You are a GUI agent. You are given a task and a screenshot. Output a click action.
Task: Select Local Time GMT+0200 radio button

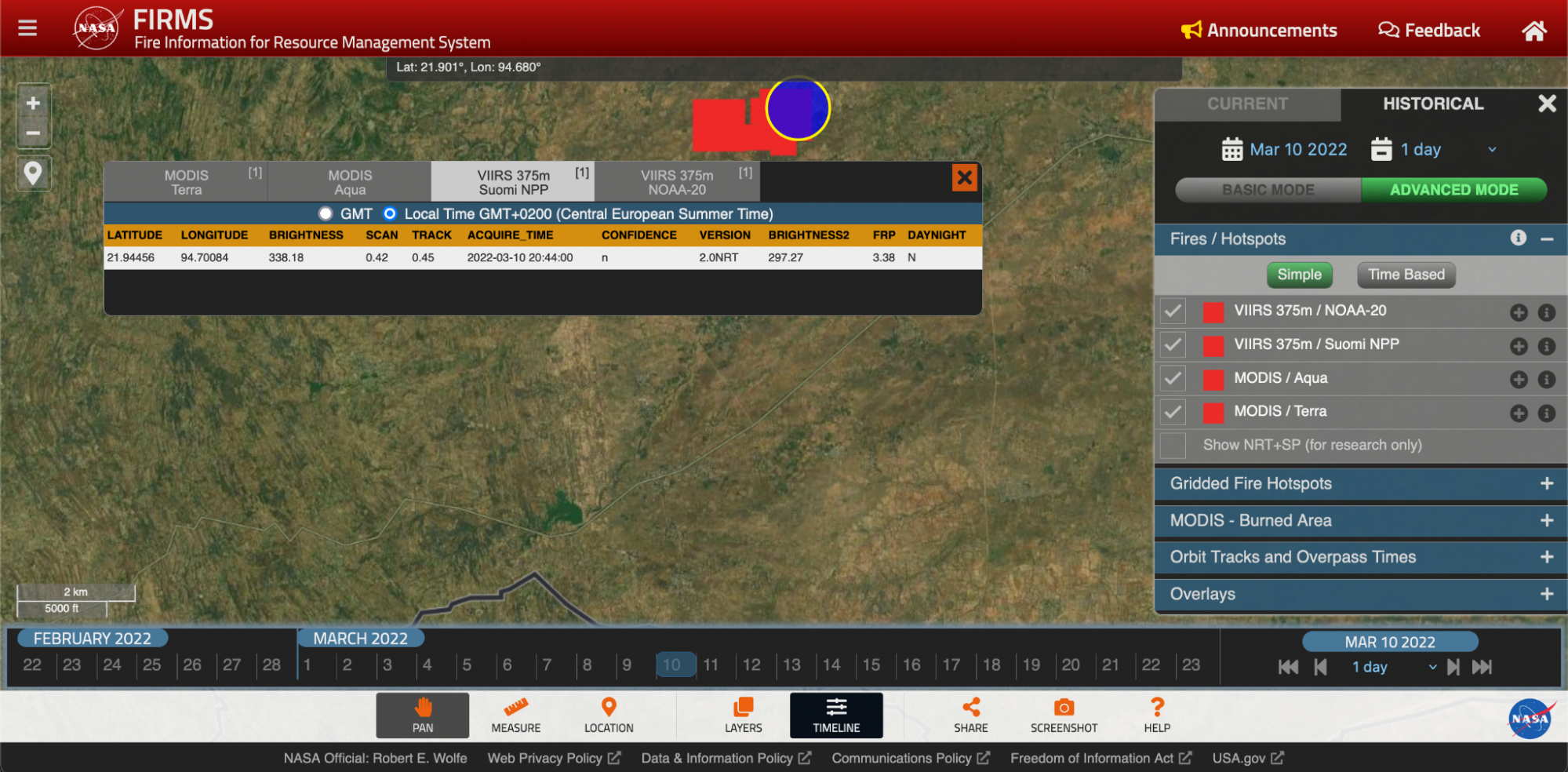point(389,213)
